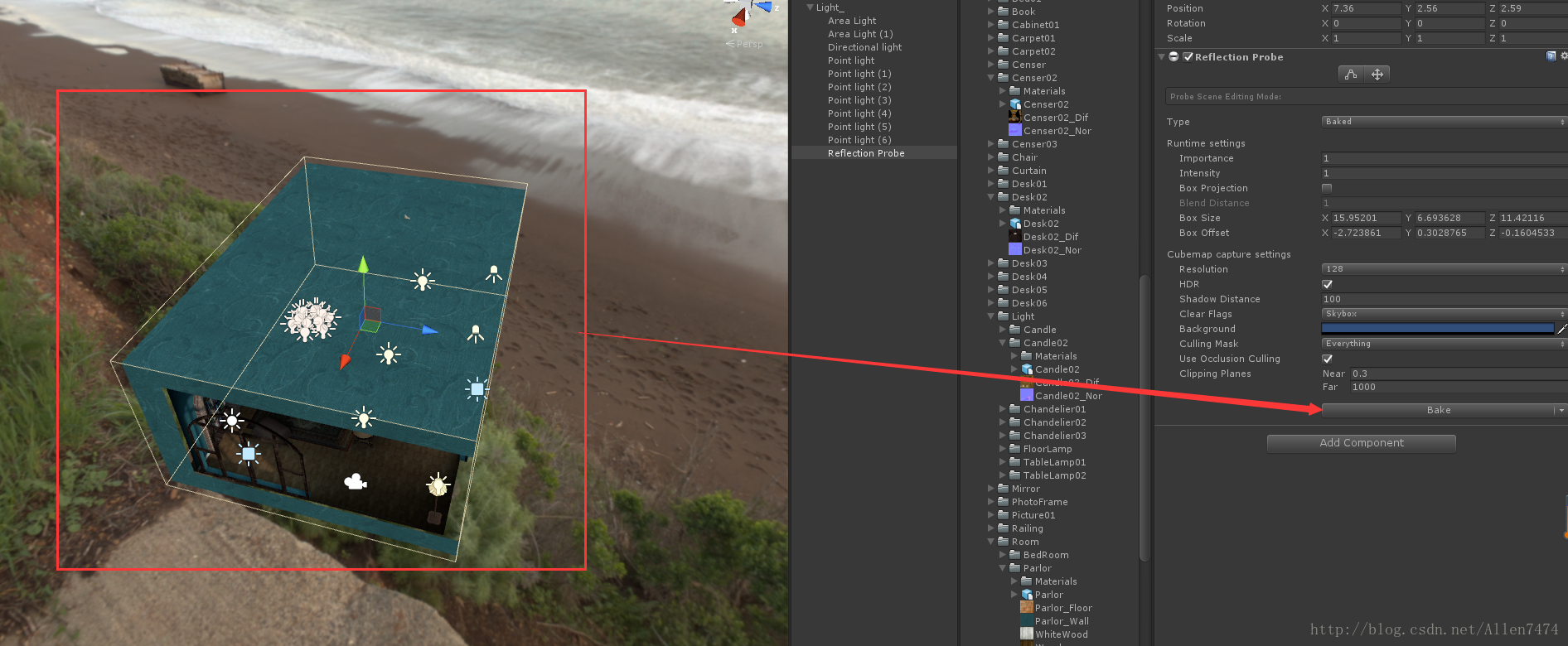Open the Culling Mask Everything dropdown
The image size is (1568, 646).
1444,344
